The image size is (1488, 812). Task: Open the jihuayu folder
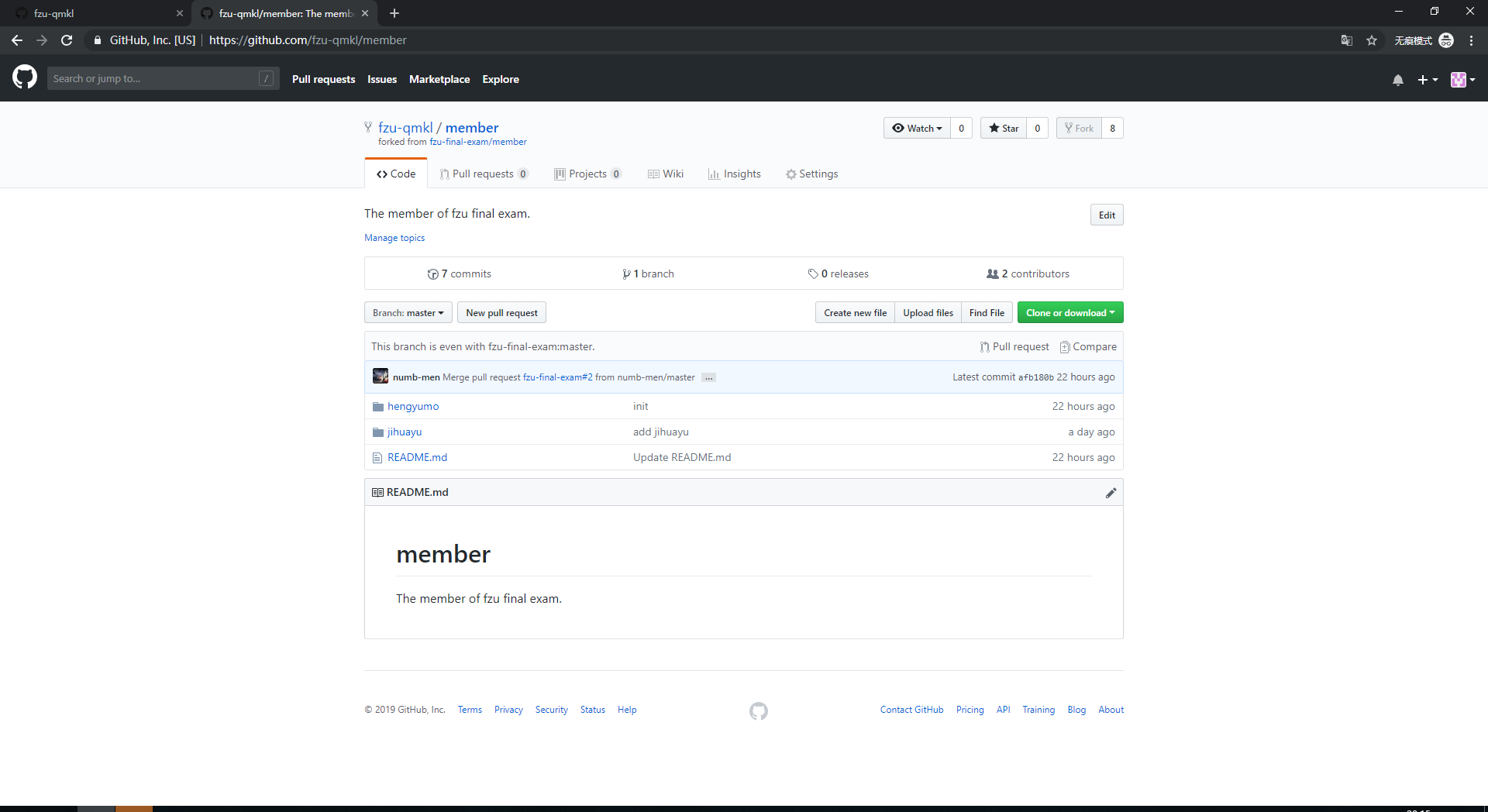405,432
